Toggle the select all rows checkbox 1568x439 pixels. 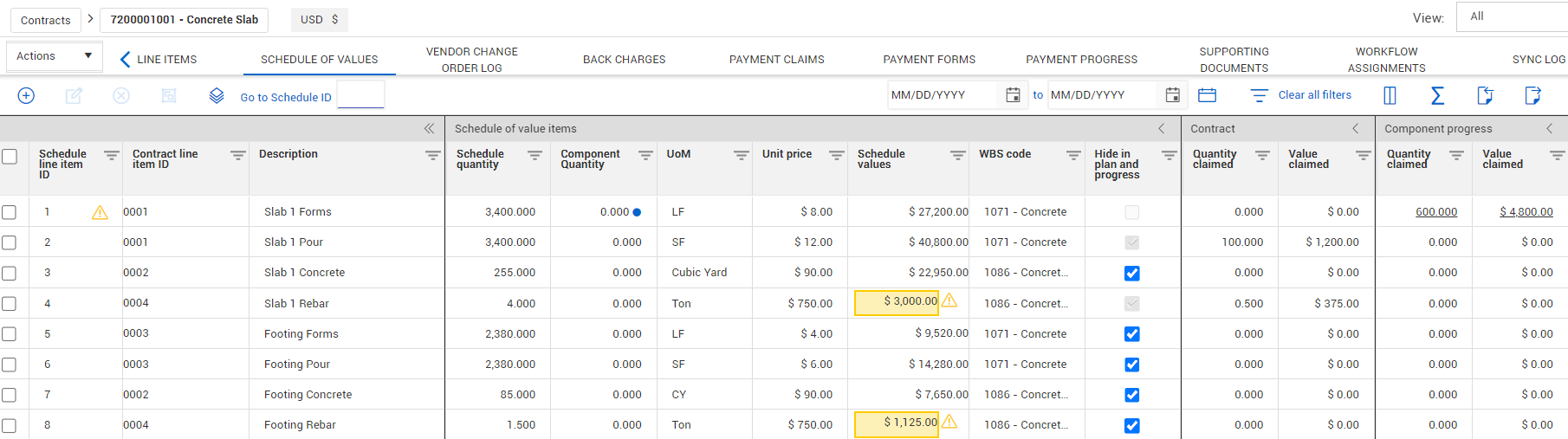pos(10,157)
